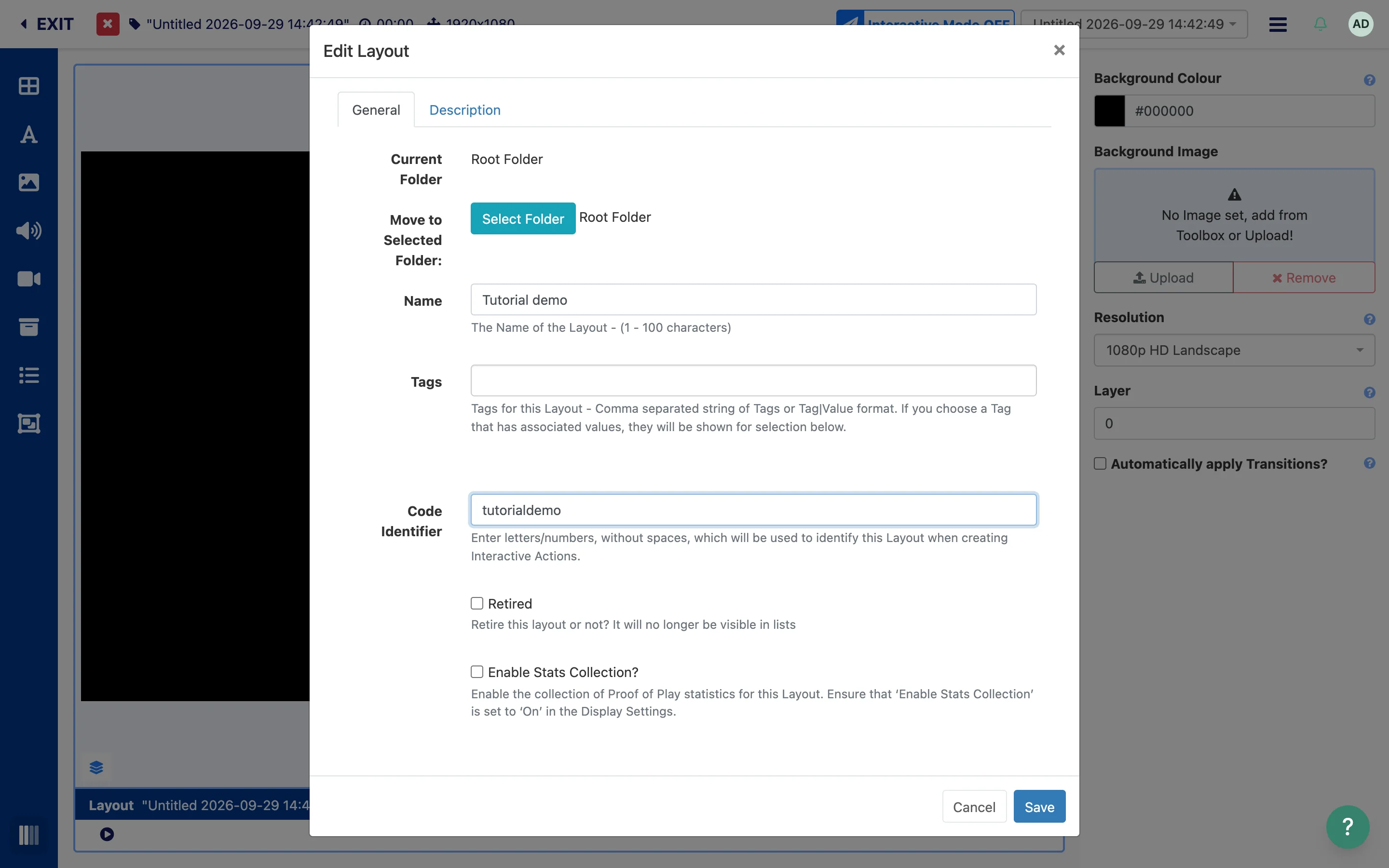This screenshot has width=1389, height=868.
Task: Click the Select Folder button
Action: click(x=523, y=219)
